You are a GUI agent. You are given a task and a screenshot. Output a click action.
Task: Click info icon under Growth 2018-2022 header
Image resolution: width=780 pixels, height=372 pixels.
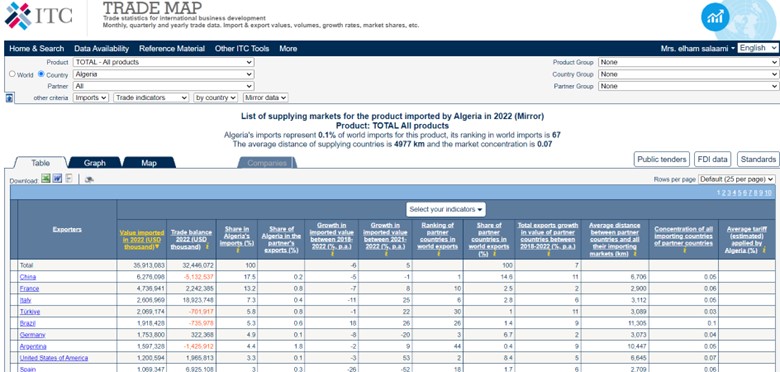pos(332,254)
